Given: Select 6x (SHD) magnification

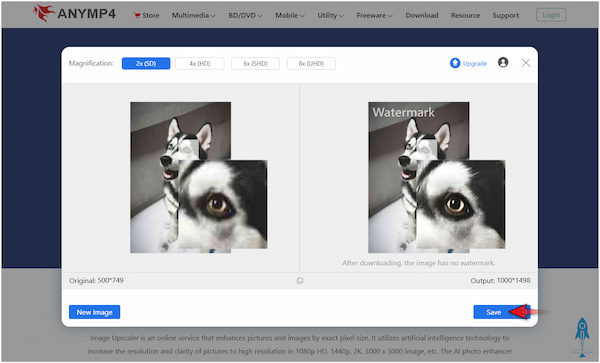Looking at the screenshot, I should [x=255, y=63].
